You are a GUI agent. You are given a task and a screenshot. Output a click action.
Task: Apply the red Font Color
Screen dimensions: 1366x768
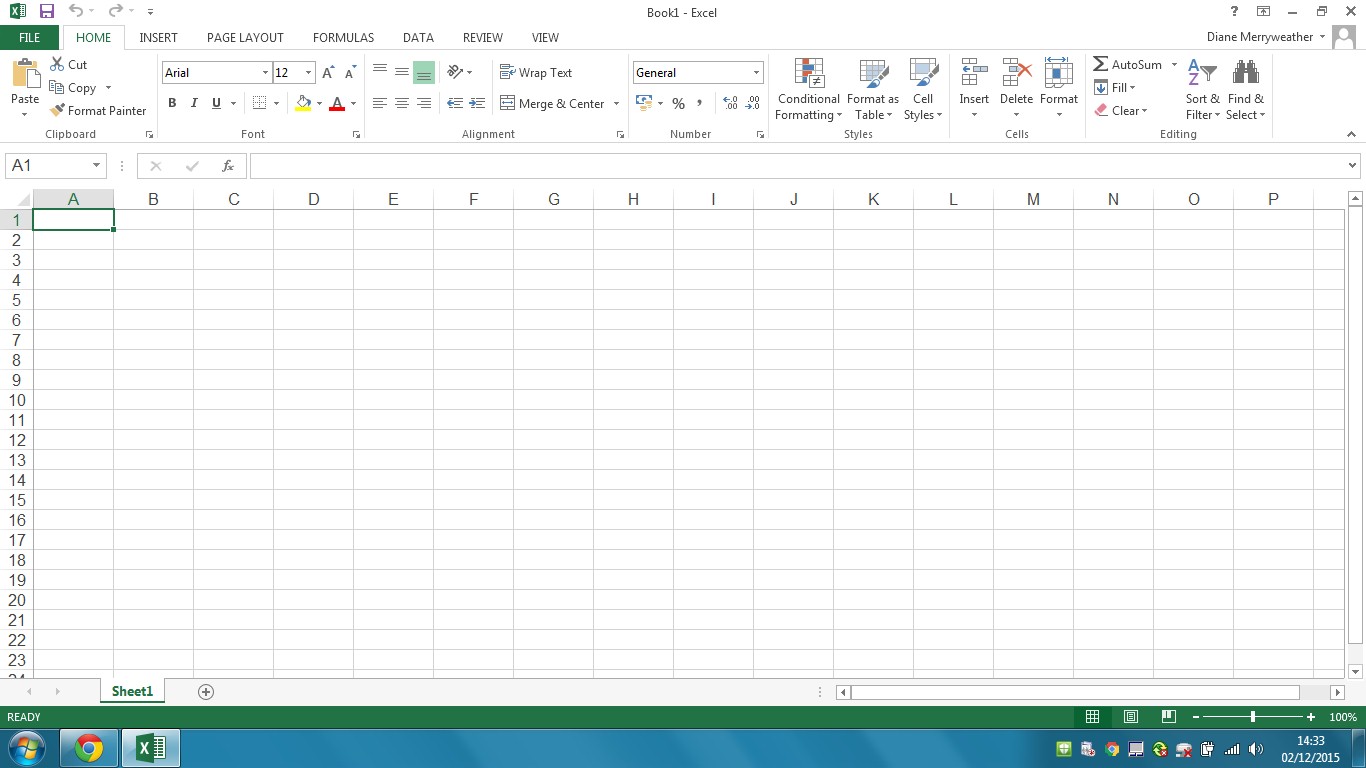pyautogui.click(x=337, y=103)
